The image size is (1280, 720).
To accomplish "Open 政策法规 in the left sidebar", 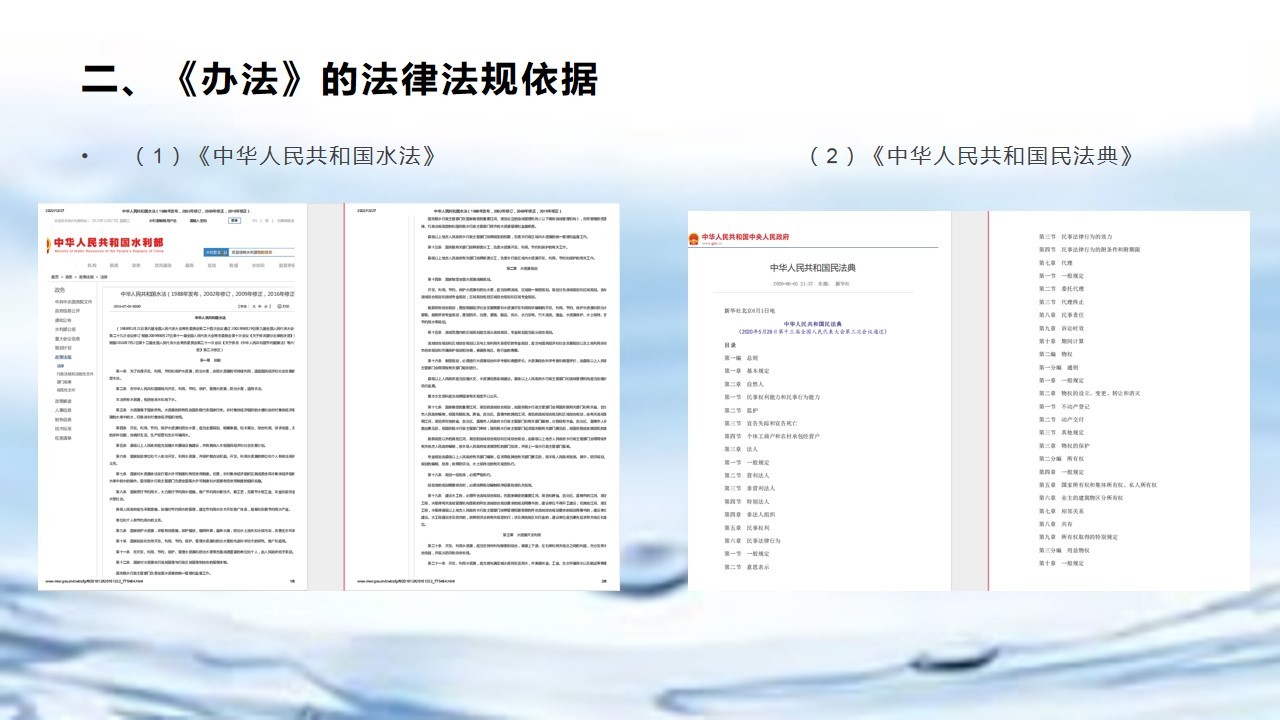I will point(63,357).
